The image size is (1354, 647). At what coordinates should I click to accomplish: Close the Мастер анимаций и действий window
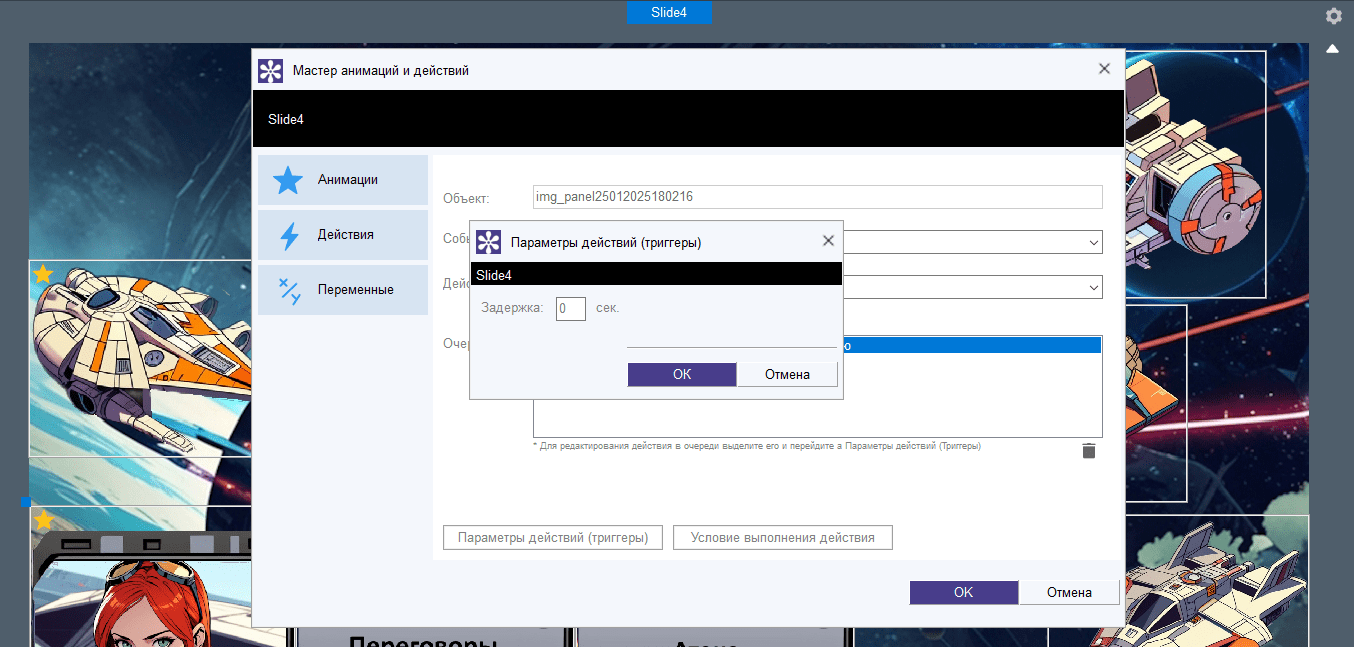coord(1104,69)
